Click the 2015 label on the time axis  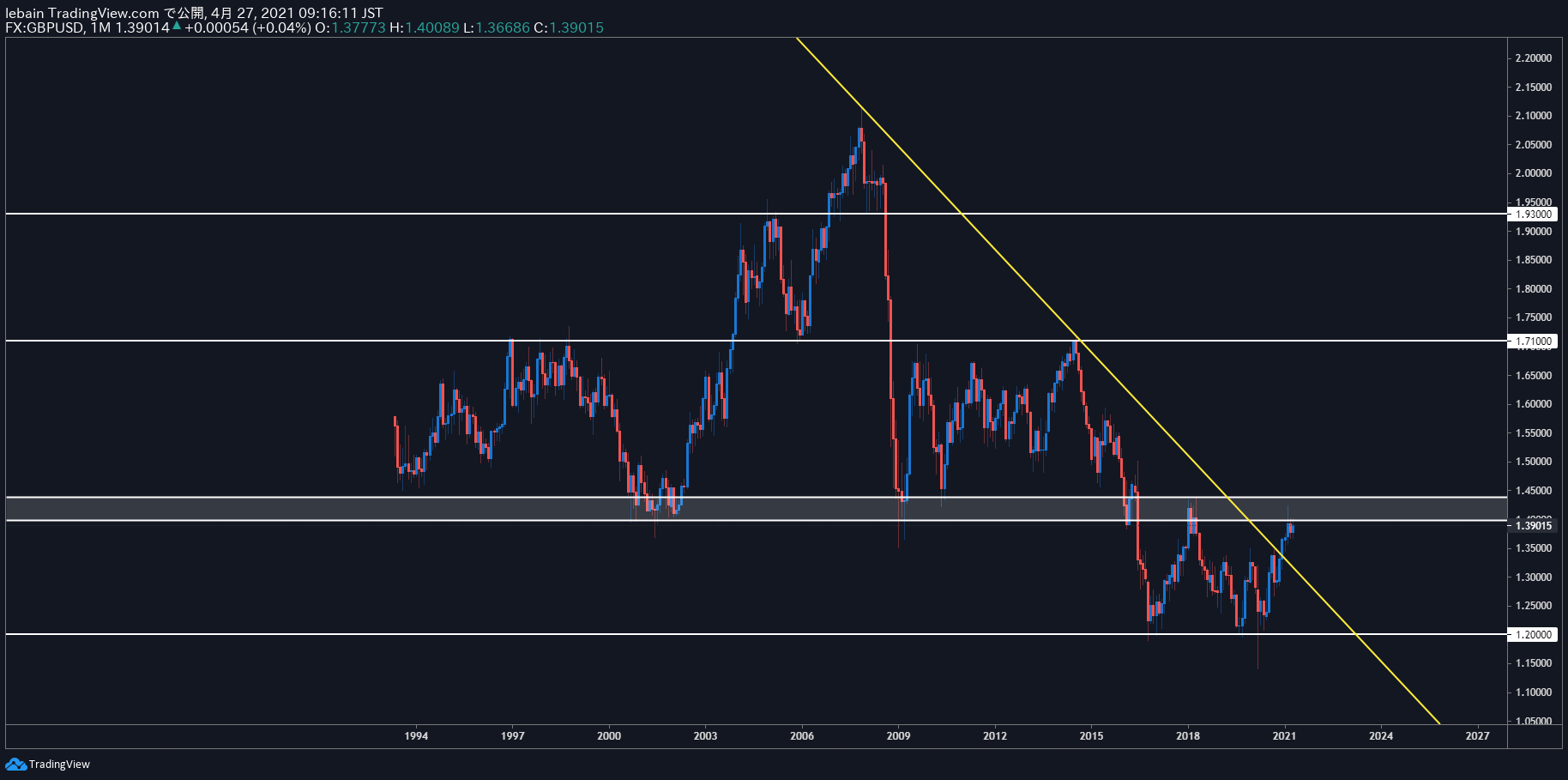tap(1091, 735)
